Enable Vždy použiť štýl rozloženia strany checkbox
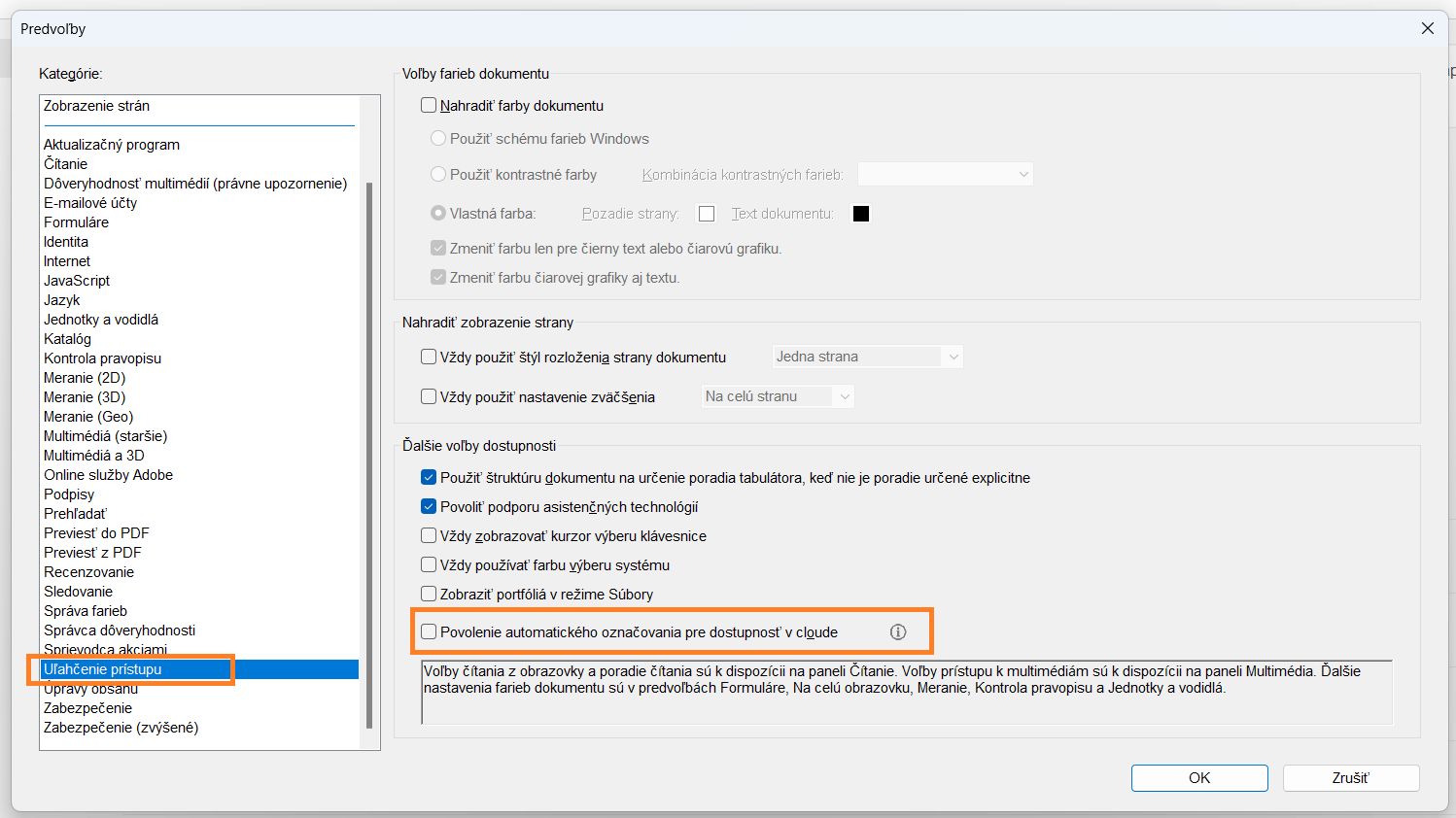Viewport: 1456px width, 818px height. 429,357
